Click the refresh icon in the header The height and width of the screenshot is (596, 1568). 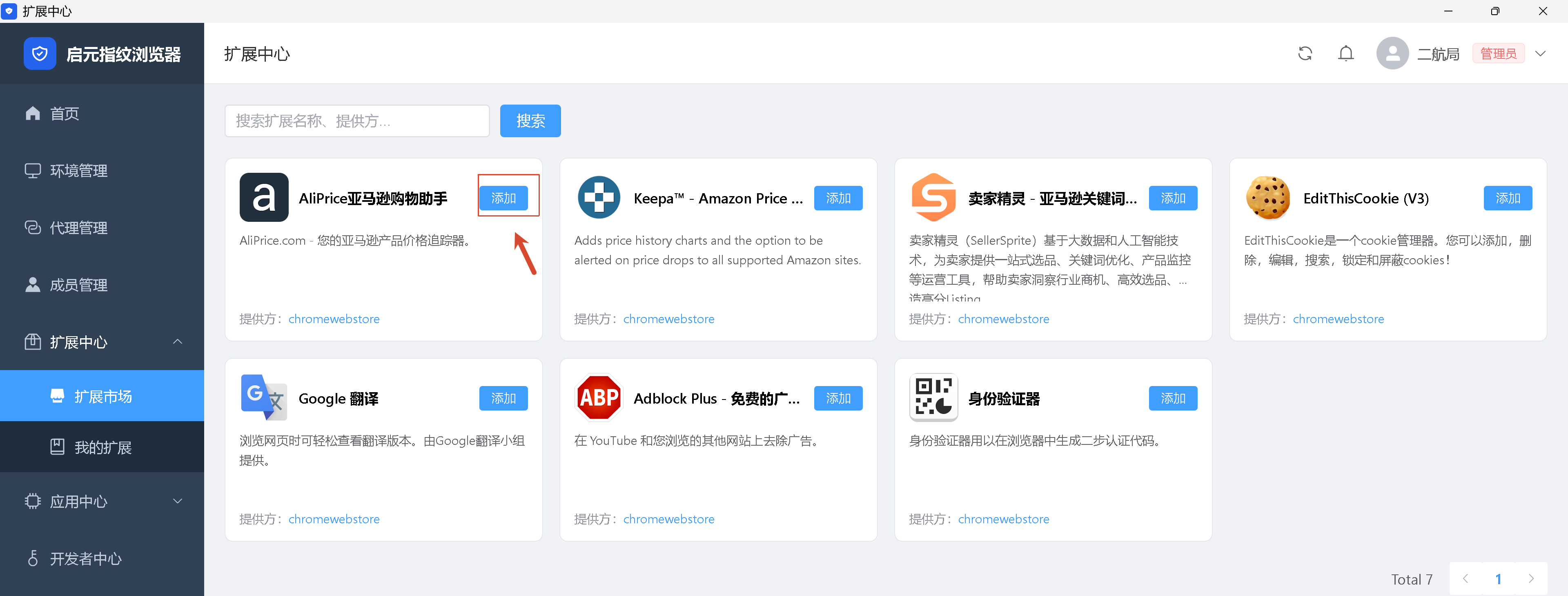pos(1305,54)
